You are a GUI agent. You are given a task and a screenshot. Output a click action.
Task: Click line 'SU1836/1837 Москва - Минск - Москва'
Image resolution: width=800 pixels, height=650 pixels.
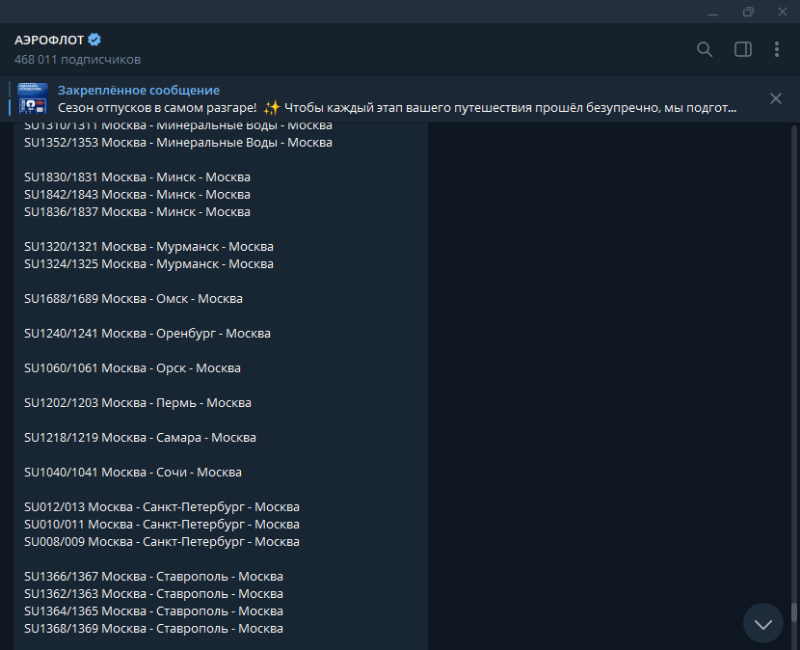point(137,212)
